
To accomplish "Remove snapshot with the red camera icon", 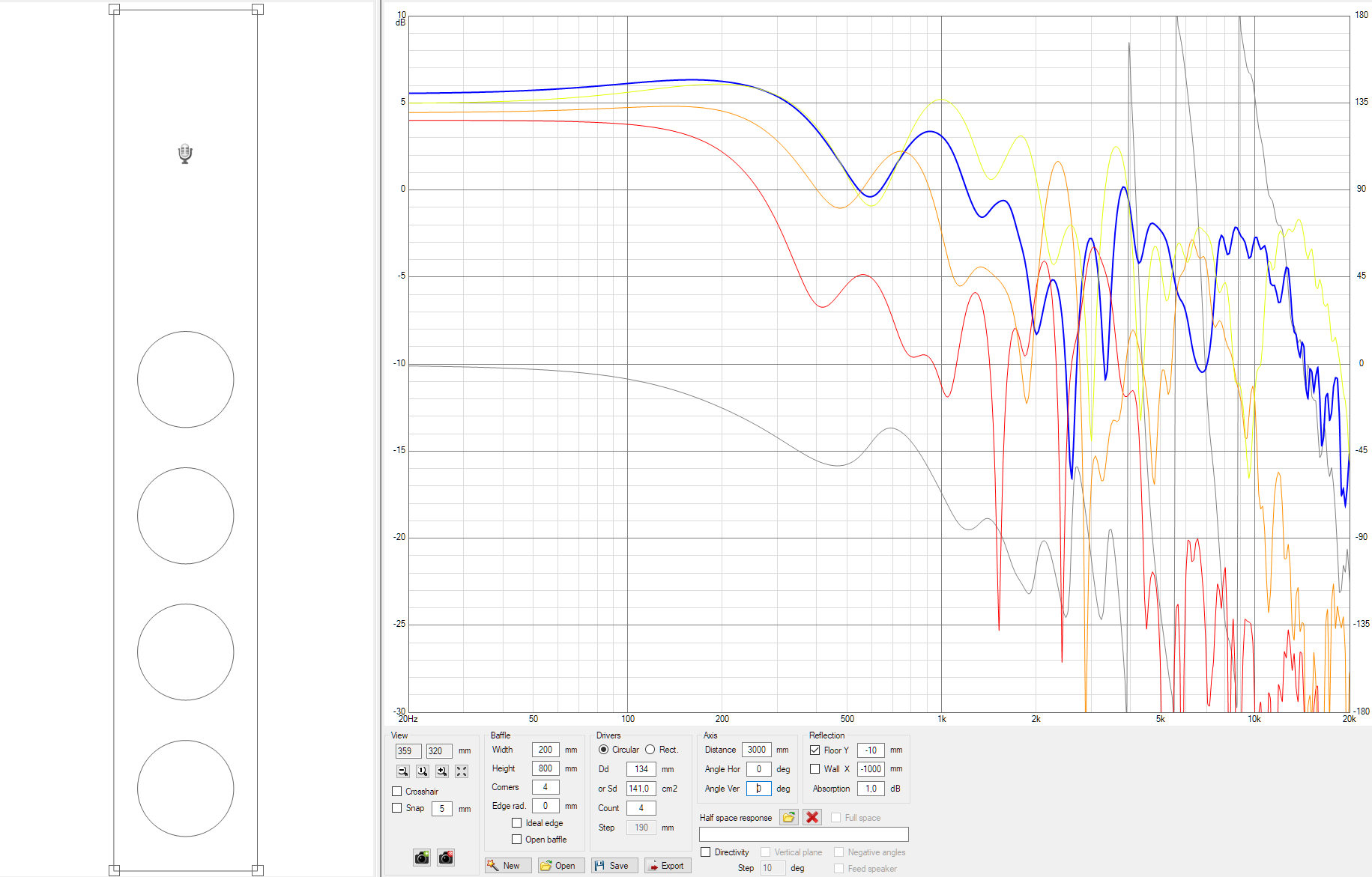I will pyautogui.click(x=446, y=858).
